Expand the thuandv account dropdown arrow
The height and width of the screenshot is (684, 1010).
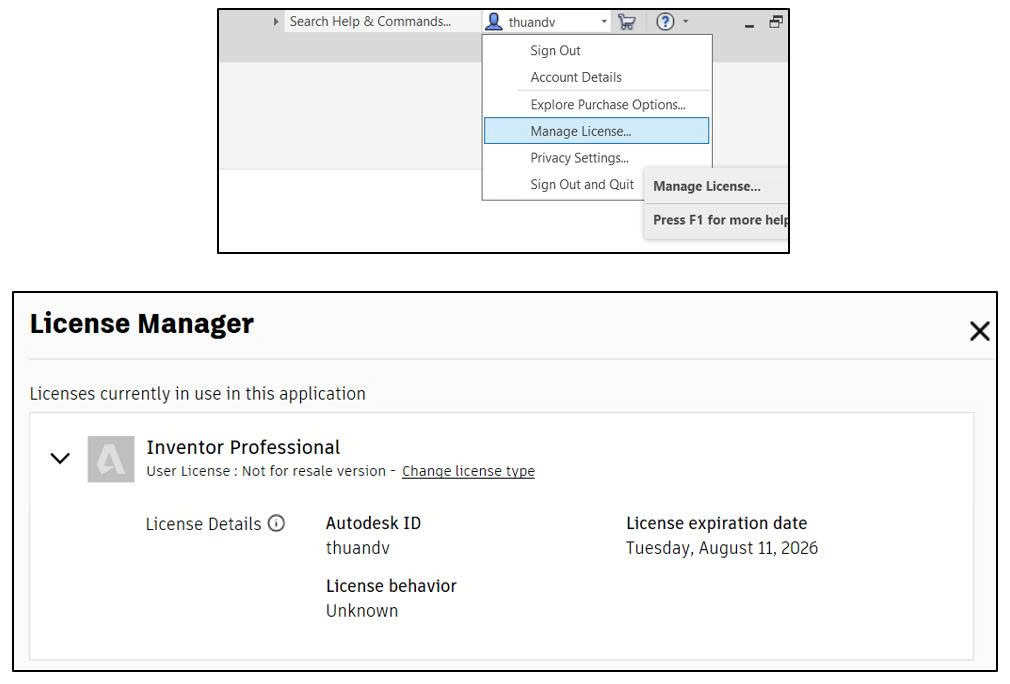(604, 22)
